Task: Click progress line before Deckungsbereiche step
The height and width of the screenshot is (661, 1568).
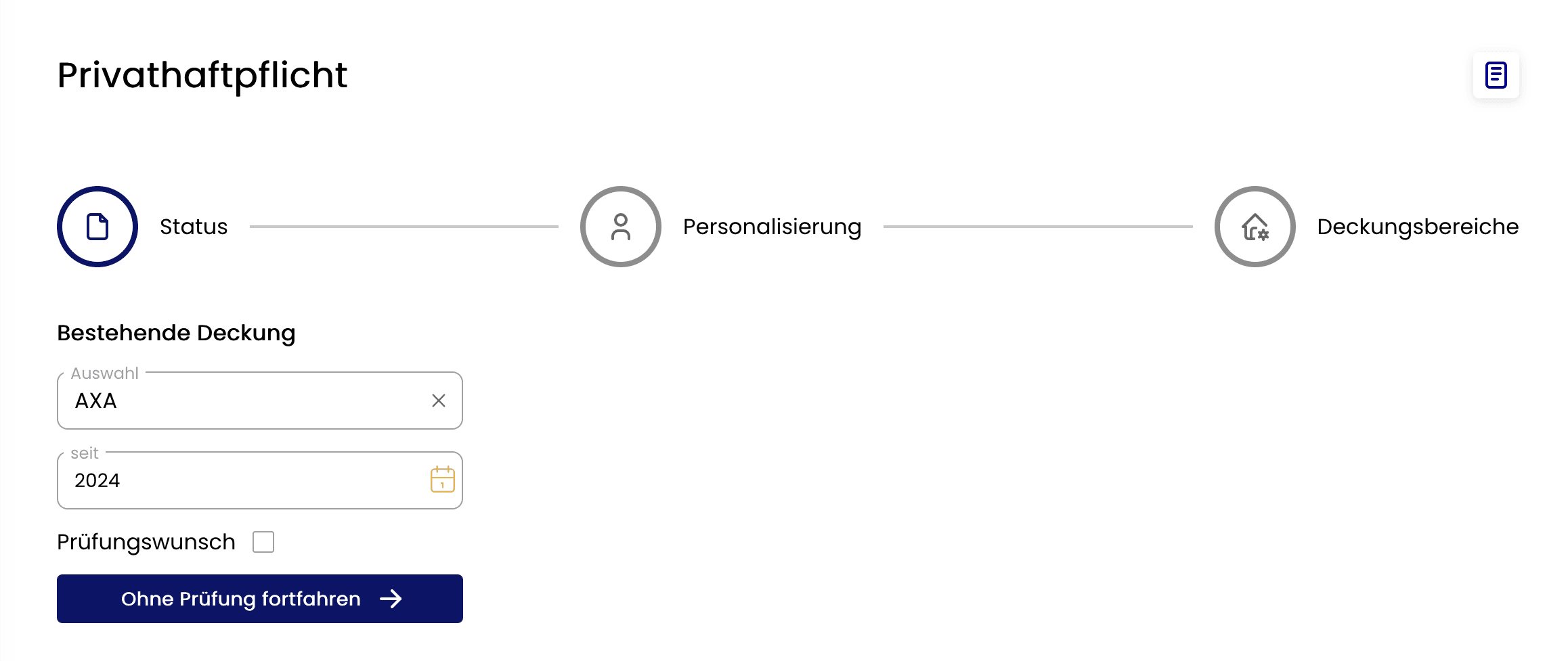Action: coord(1038,227)
